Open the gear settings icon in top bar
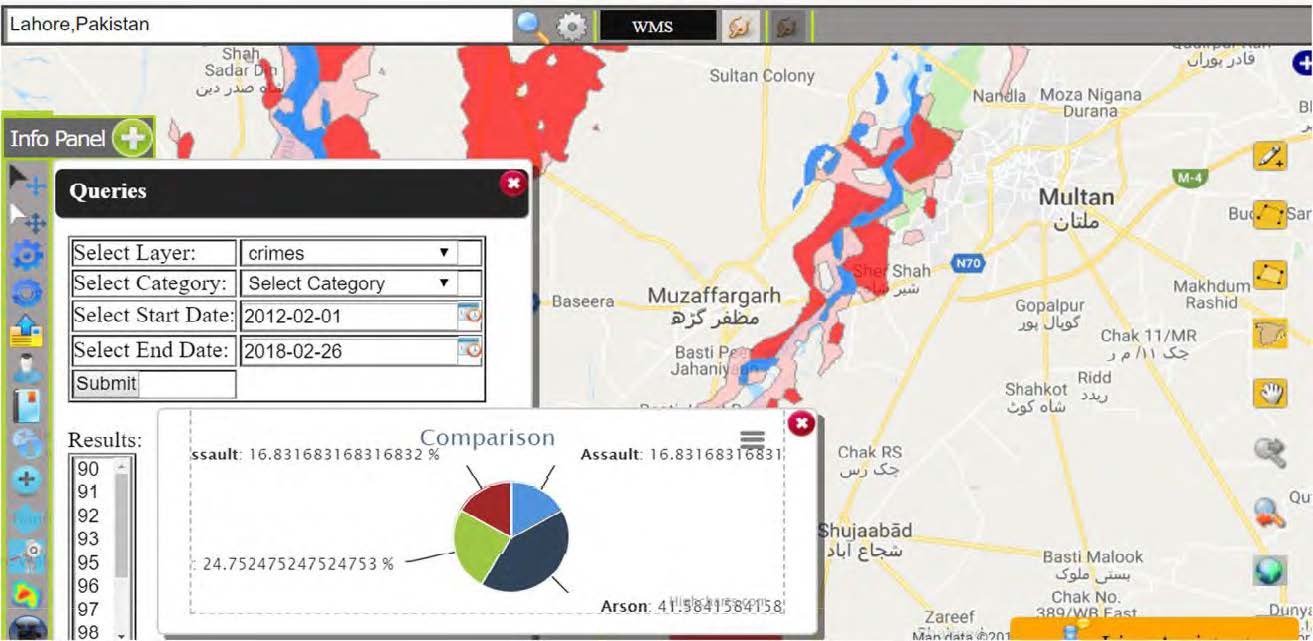The image size is (1313, 641). [x=571, y=26]
